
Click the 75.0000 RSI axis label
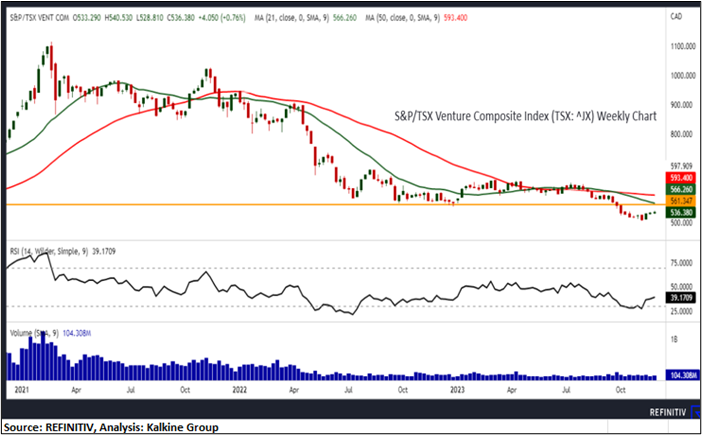(x=681, y=264)
